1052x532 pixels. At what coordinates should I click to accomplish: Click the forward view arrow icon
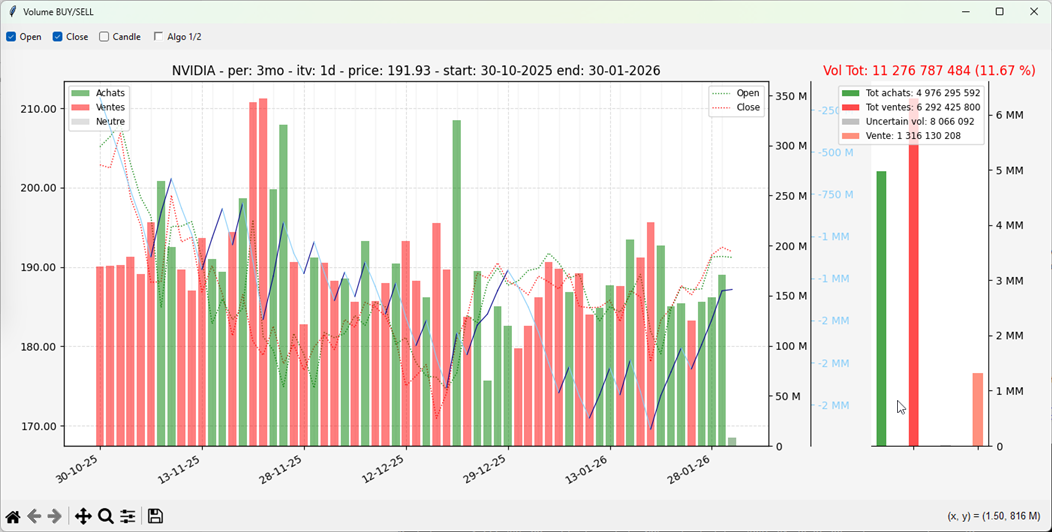[x=55, y=516]
